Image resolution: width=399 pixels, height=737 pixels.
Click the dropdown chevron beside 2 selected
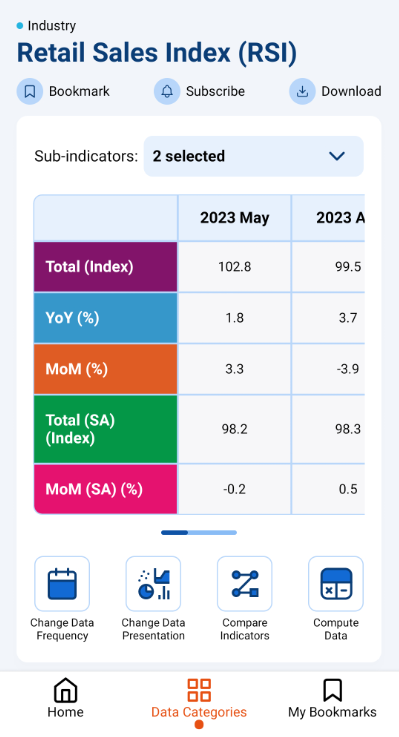pos(337,157)
